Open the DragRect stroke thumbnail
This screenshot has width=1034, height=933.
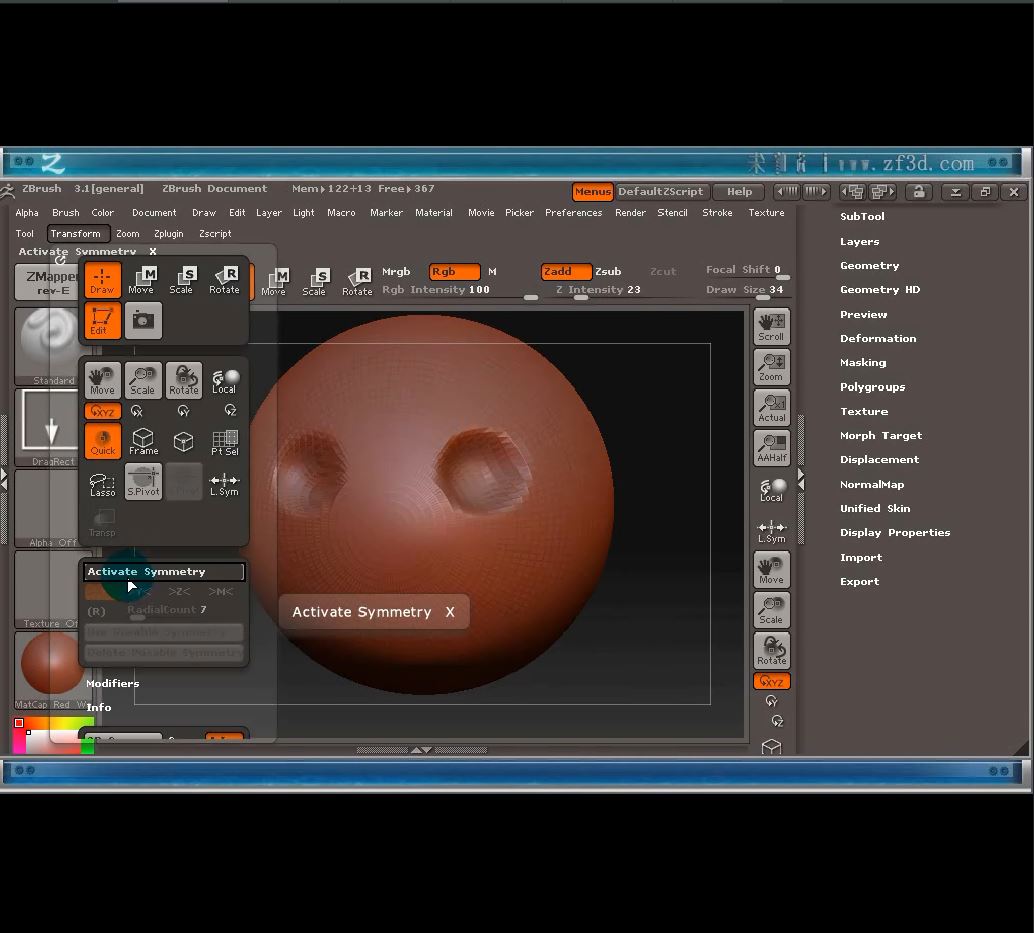(47, 427)
